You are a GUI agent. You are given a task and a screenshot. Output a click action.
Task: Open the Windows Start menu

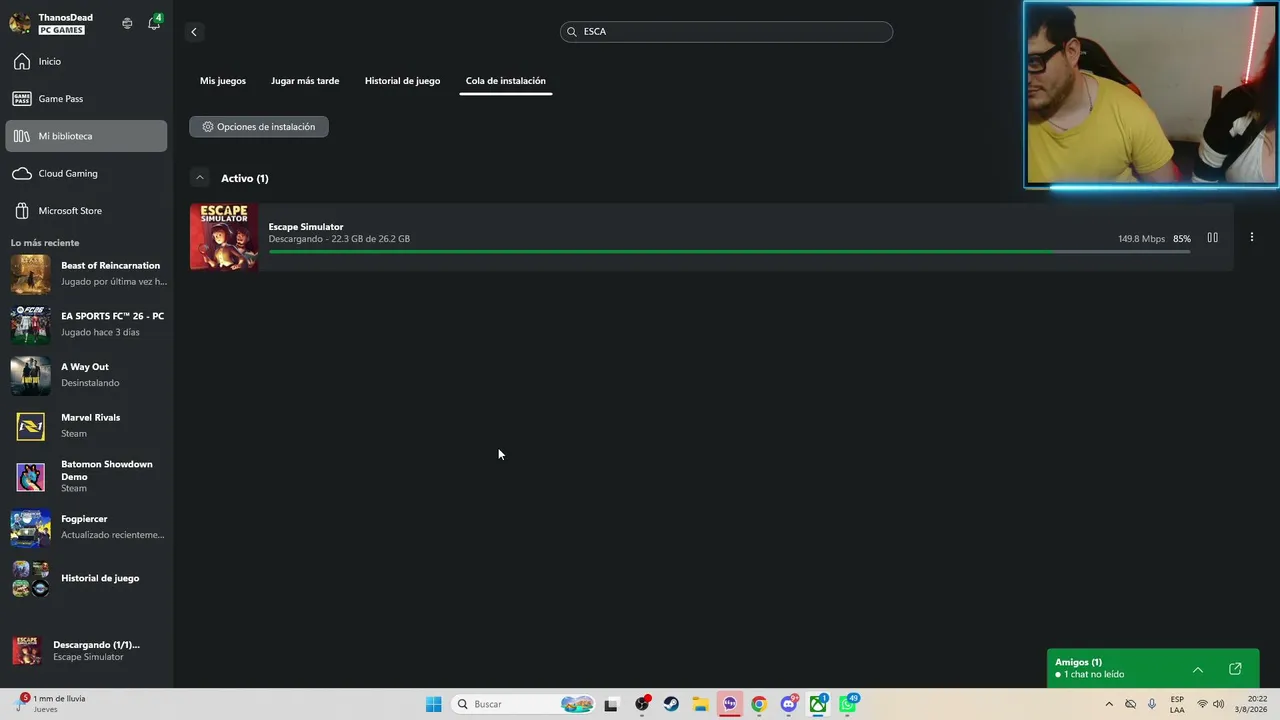[x=433, y=704]
